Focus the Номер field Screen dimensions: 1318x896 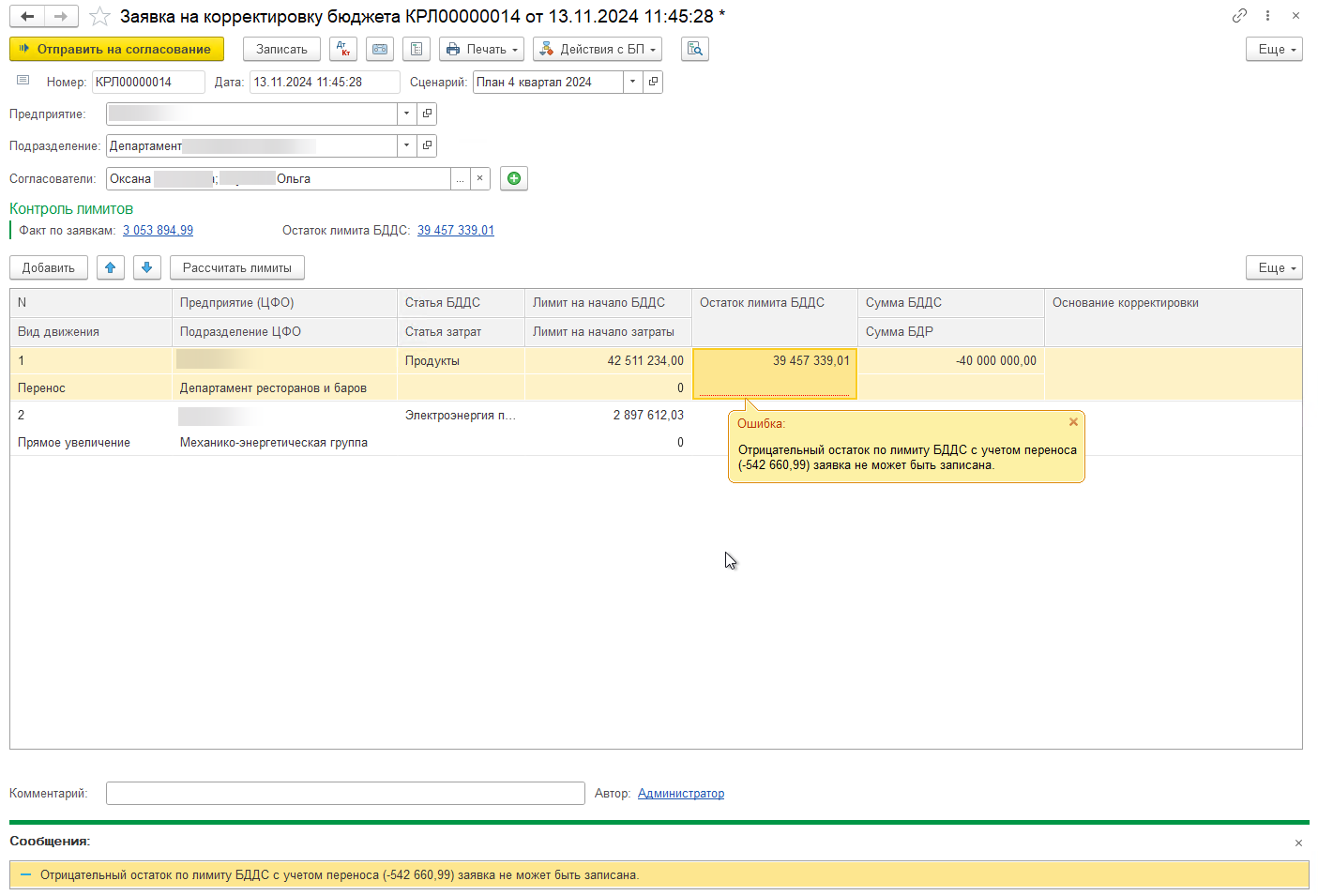pos(148,82)
